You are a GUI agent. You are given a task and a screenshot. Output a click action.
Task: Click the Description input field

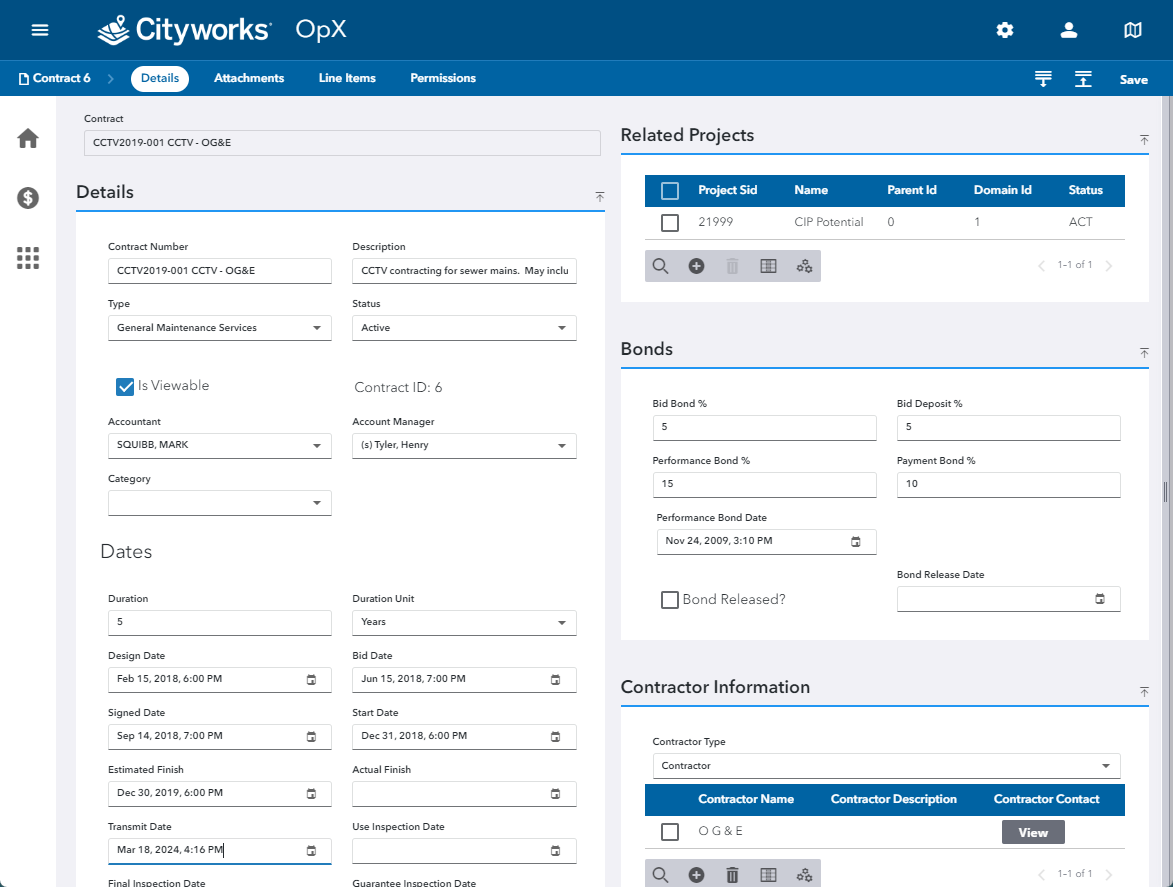pos(464,271)
